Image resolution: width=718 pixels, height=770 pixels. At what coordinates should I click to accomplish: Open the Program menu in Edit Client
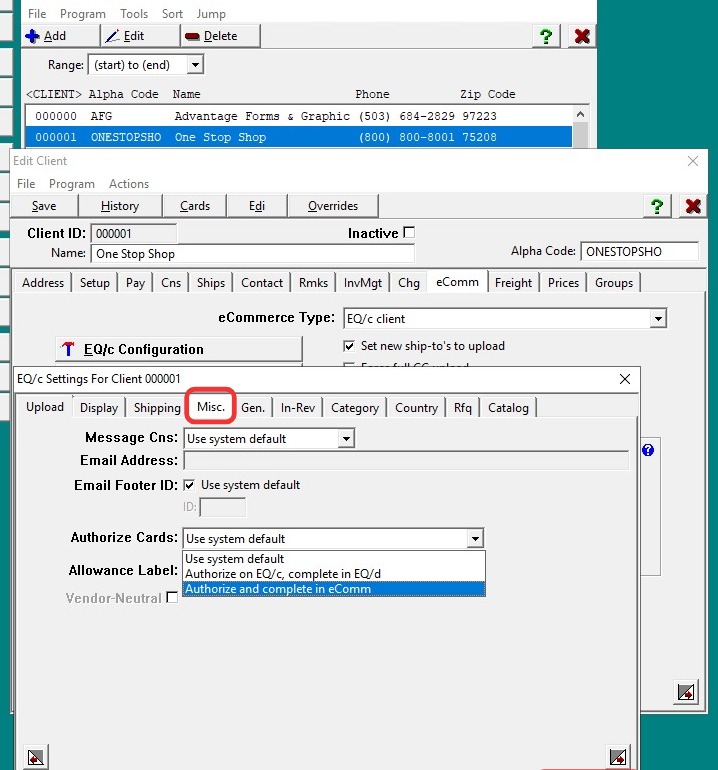coord(72,184)
